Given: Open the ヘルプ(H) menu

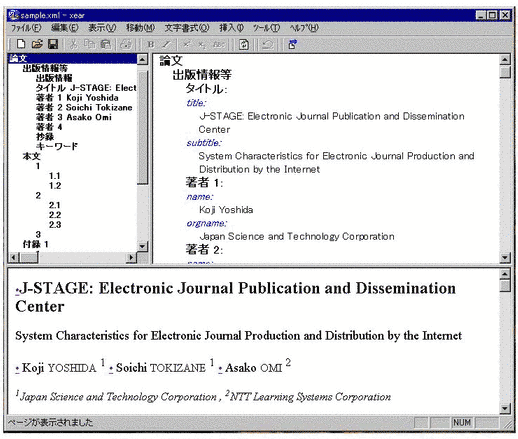Looking at the screenshot, I should tap(304, 28).
